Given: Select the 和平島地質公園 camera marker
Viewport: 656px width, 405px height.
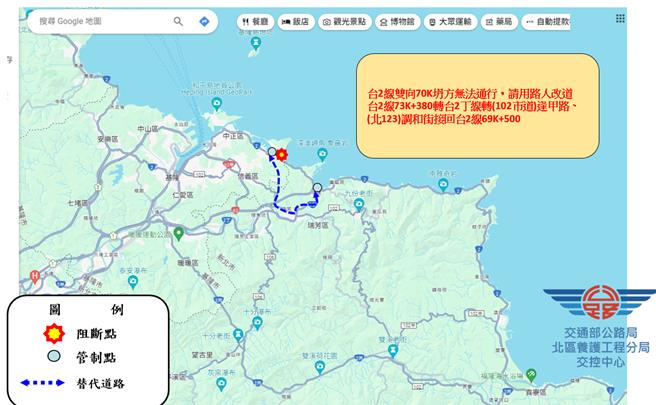Looking at the screenshot, I should 216,103.
